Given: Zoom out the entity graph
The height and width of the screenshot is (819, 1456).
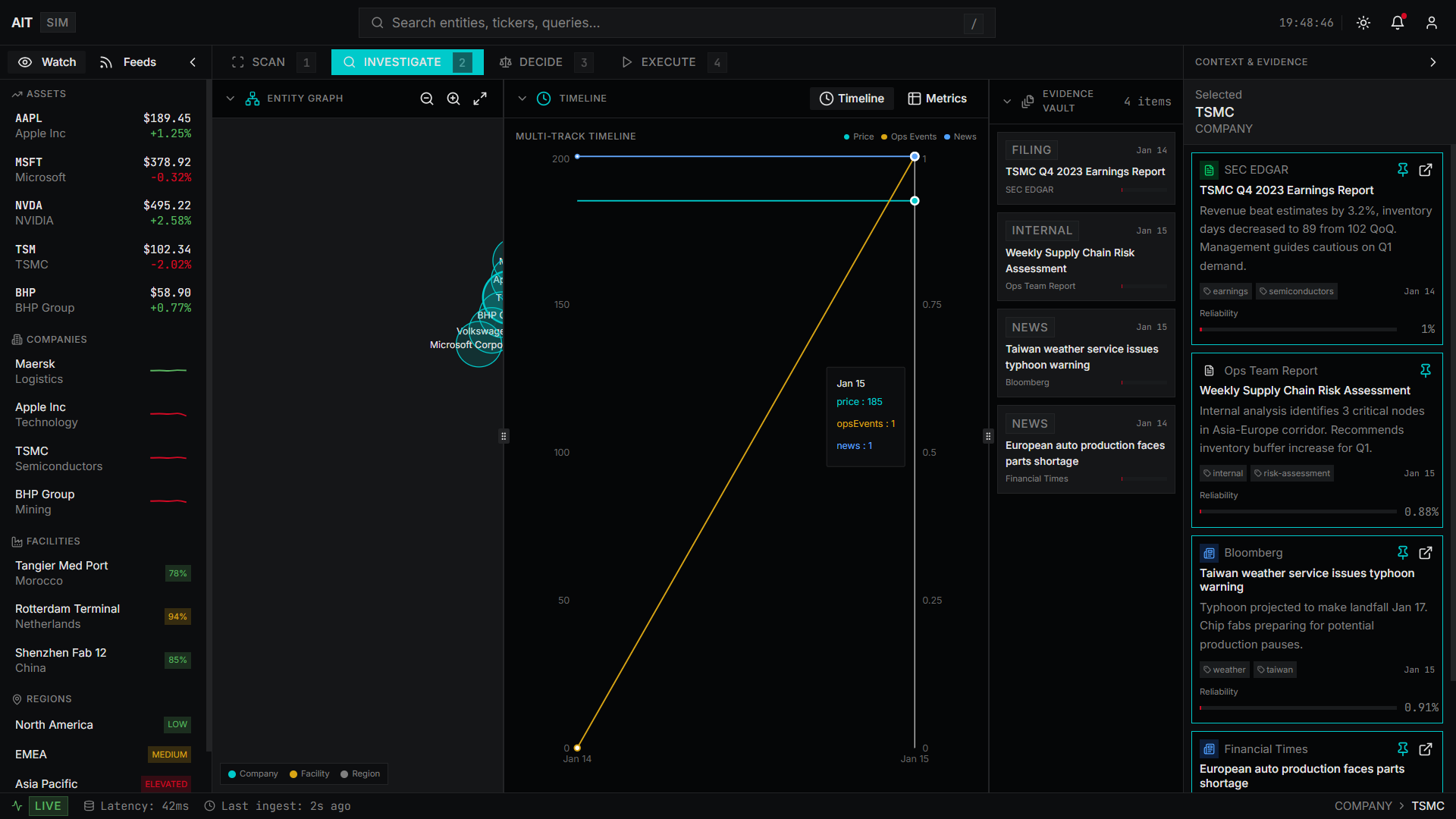Looking at the screenshot, I should click(x=427, y=99).
